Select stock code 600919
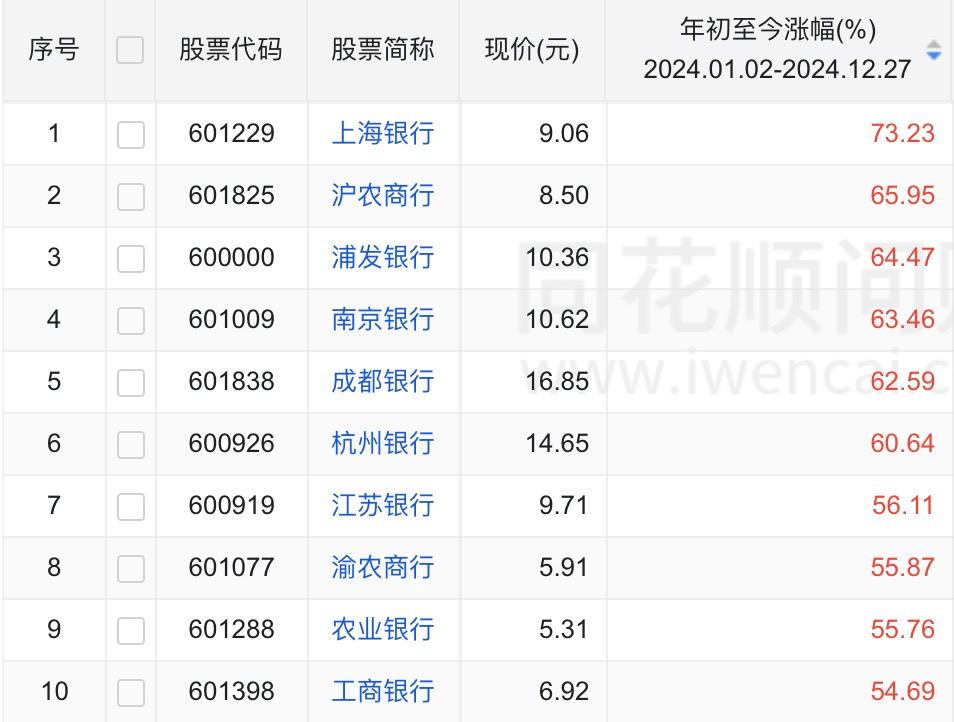 pyautogui.click(x=231, y=505)
